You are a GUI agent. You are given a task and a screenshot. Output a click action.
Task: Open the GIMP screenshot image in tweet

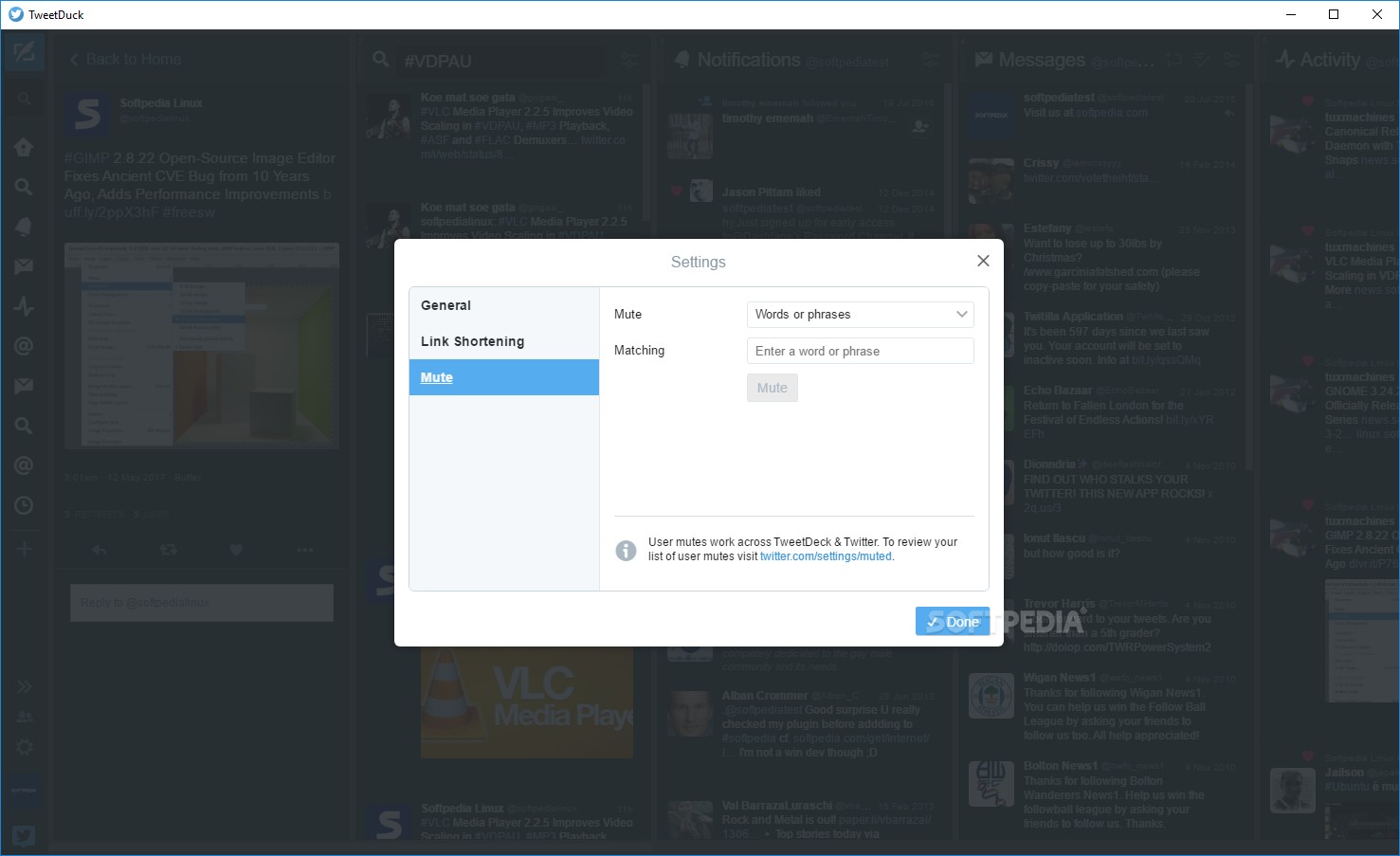click(x=202, y=345)
